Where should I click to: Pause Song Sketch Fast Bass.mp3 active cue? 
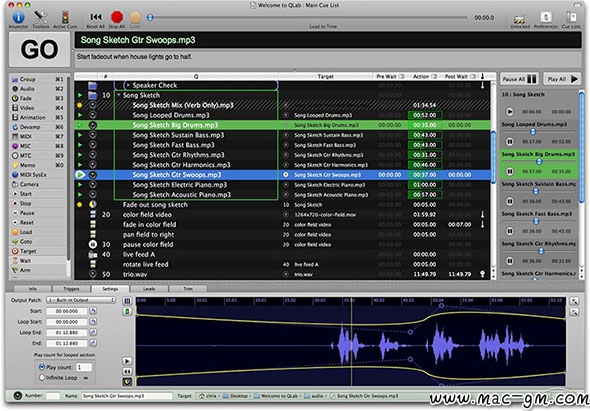pyautogui.click(x=509, y=231)
